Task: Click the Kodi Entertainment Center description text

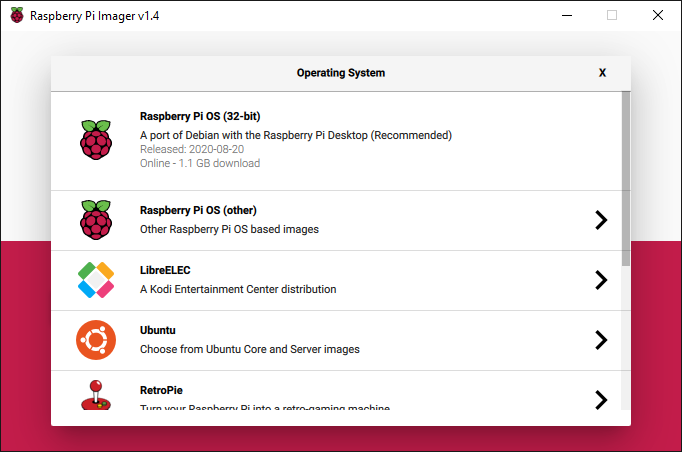Action: pos(238,289)
